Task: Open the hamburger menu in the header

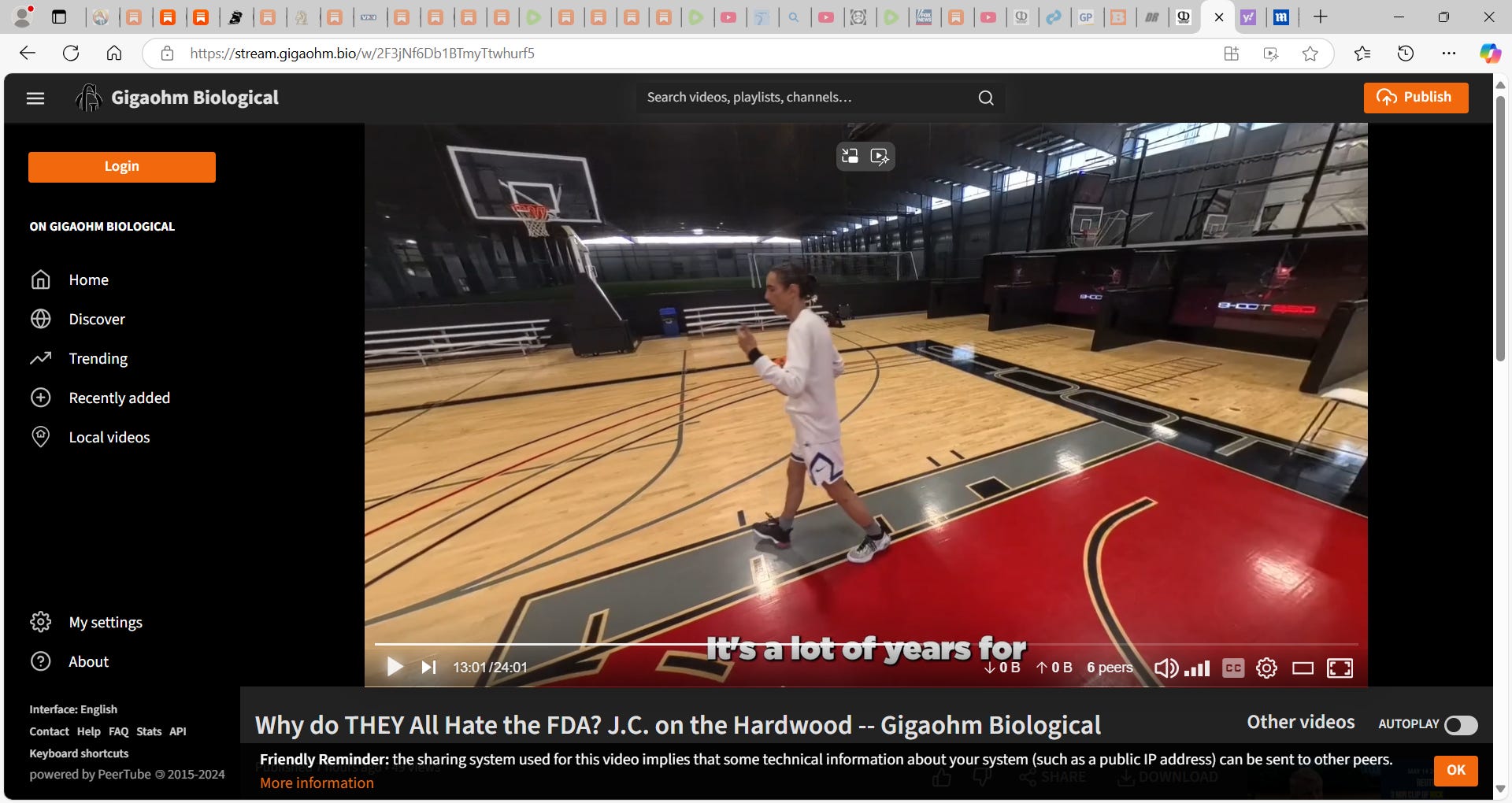Action: [x=35, y=98]
